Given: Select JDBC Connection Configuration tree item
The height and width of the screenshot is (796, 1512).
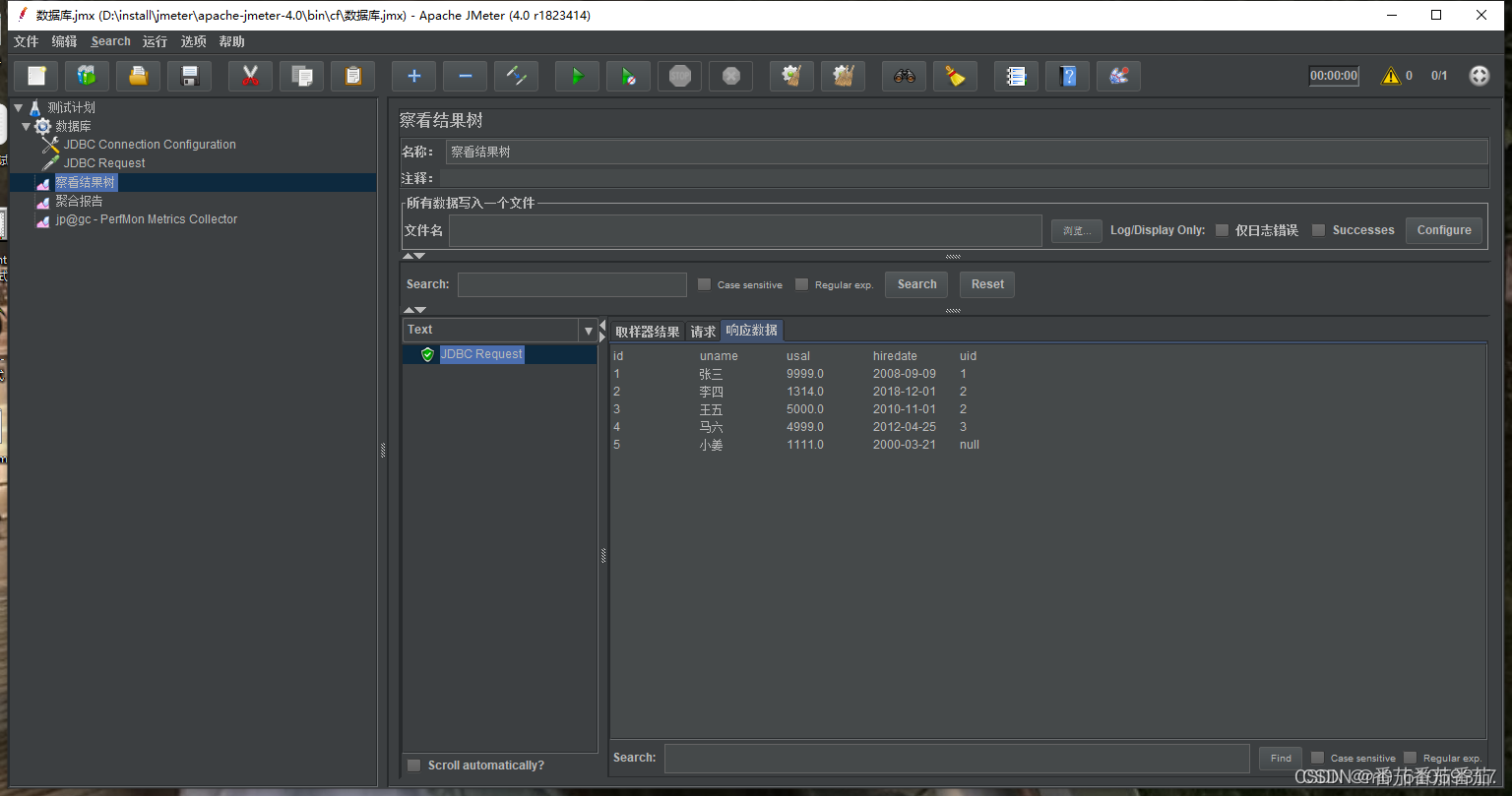Looking at the screenshot, I should tap(150, 145).
